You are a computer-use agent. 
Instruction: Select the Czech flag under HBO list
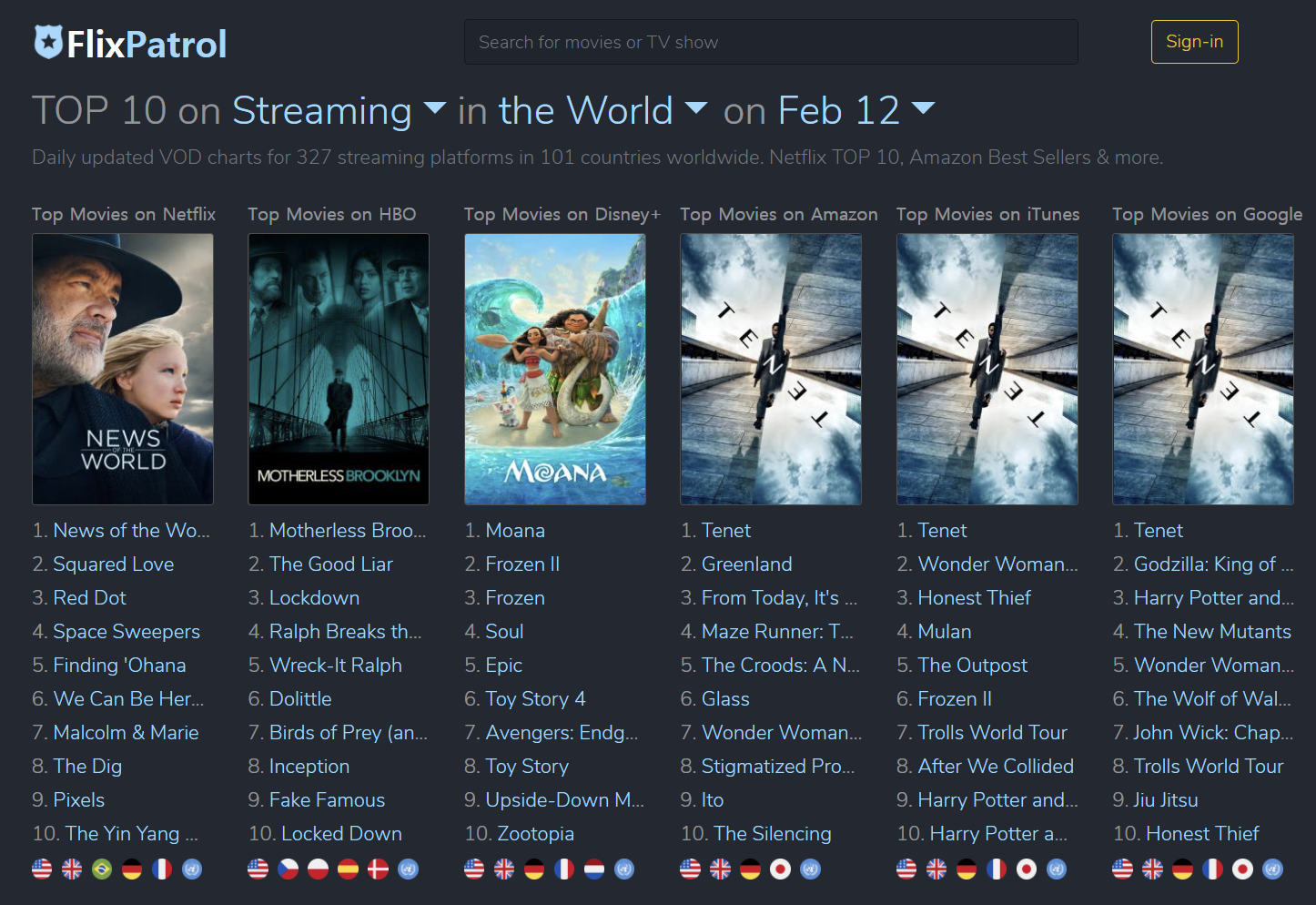click(288, 869)
